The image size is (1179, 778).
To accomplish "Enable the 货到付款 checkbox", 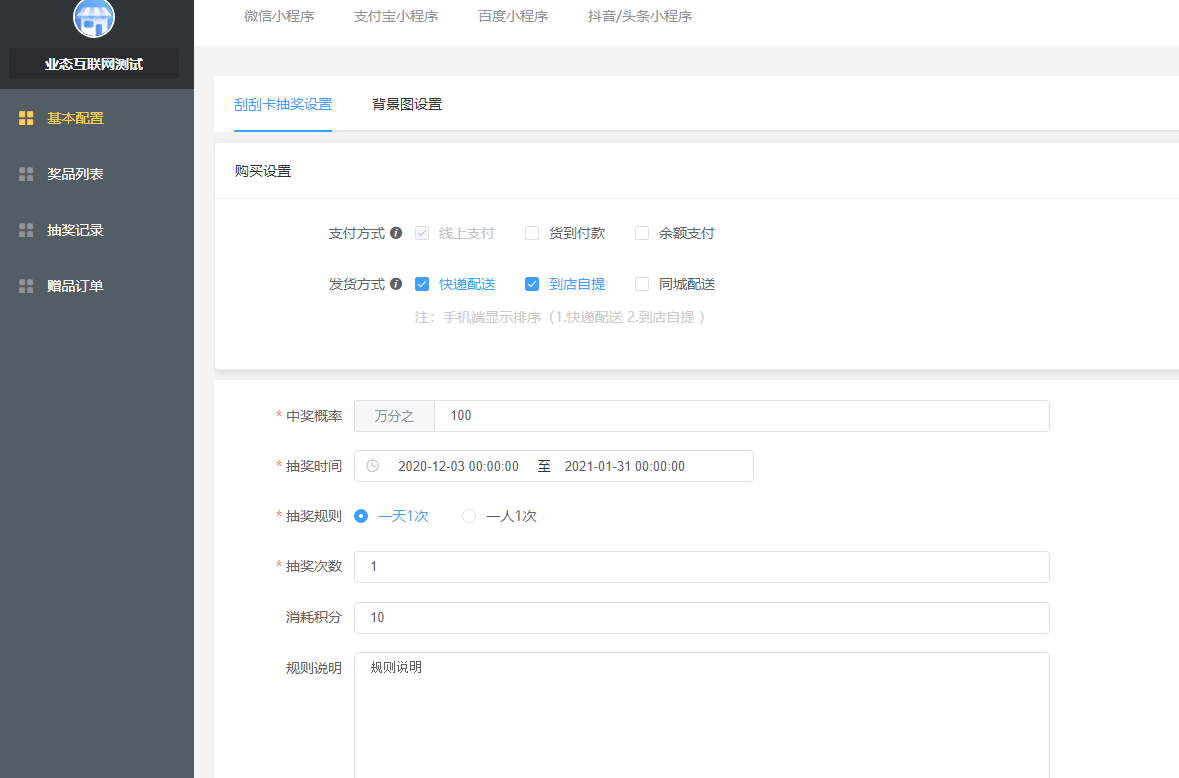I will pyautogui.click(x=532, y=233).
